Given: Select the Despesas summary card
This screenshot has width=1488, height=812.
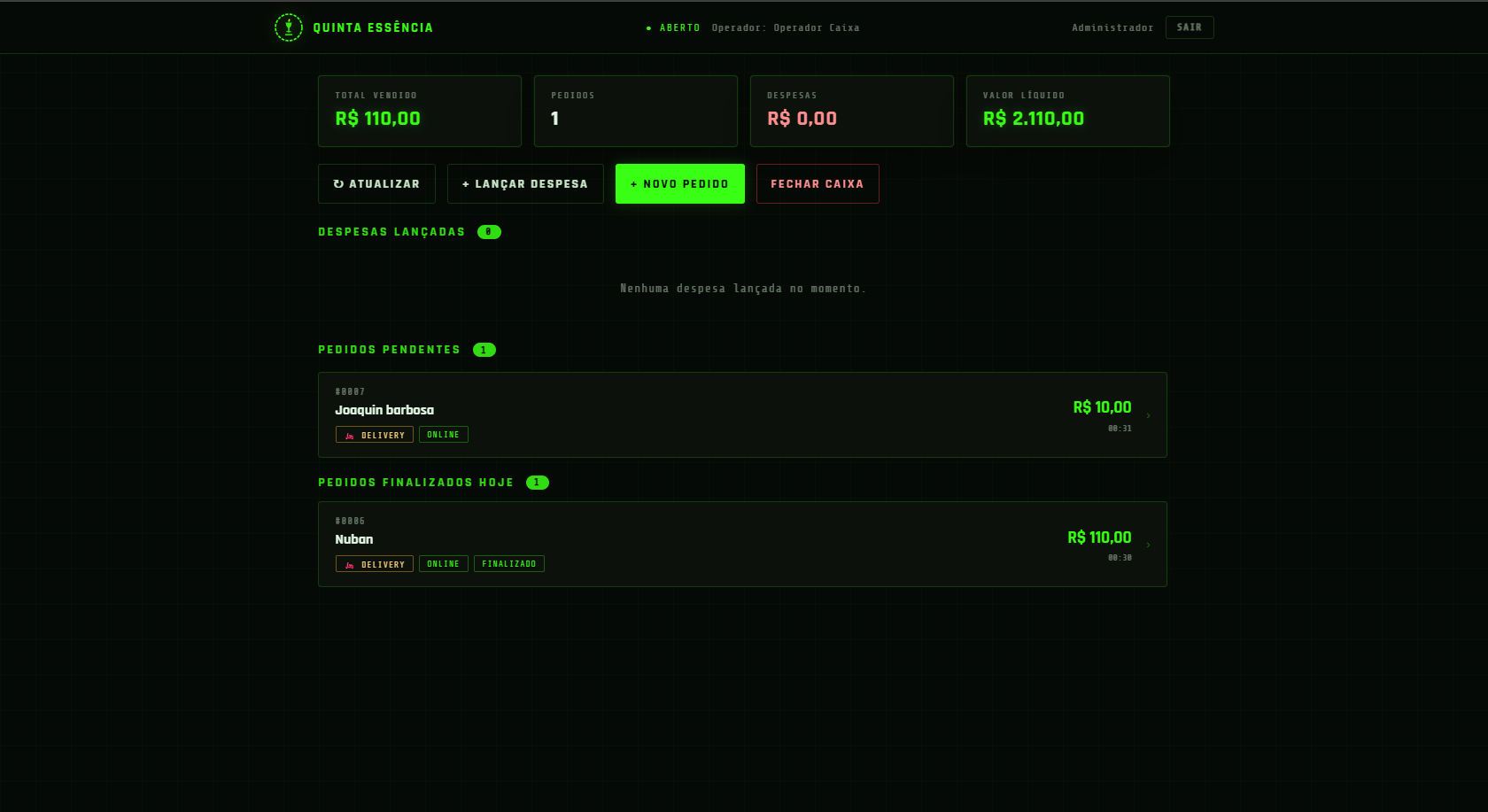Looking at the screenshot, I should click(851, 111).
